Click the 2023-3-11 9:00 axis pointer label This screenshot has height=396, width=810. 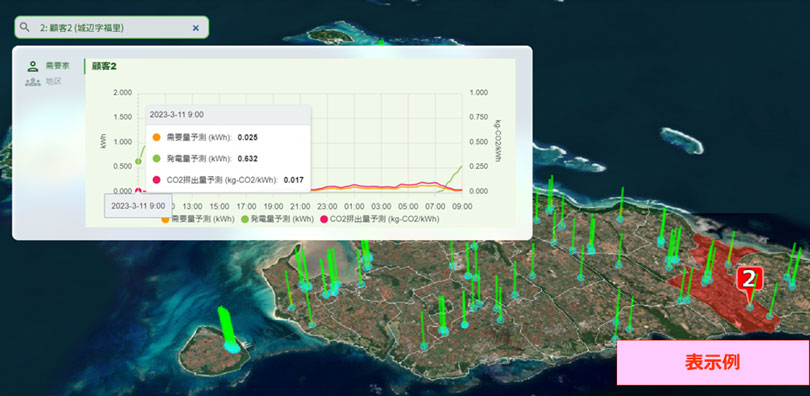coord(138,205)
